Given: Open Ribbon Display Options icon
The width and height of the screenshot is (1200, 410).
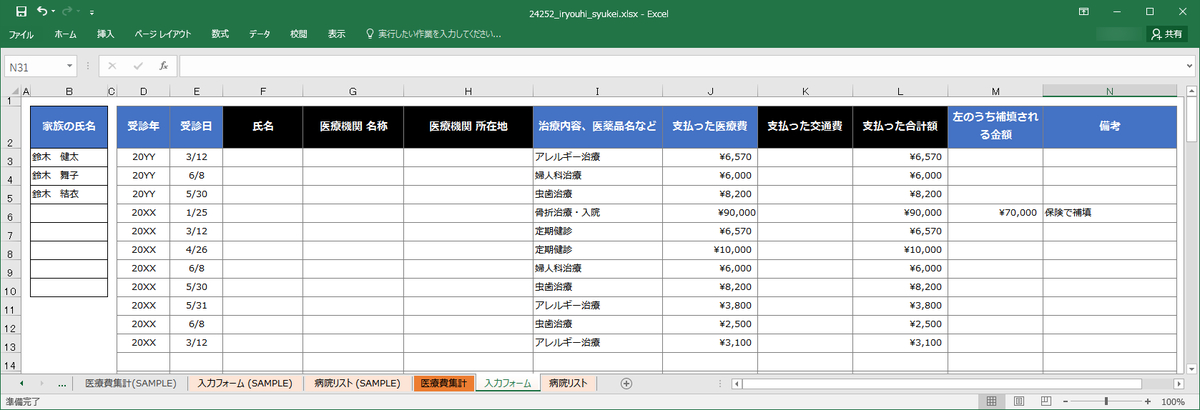Looking at the screenshot, I should [x=1084, y=12].
